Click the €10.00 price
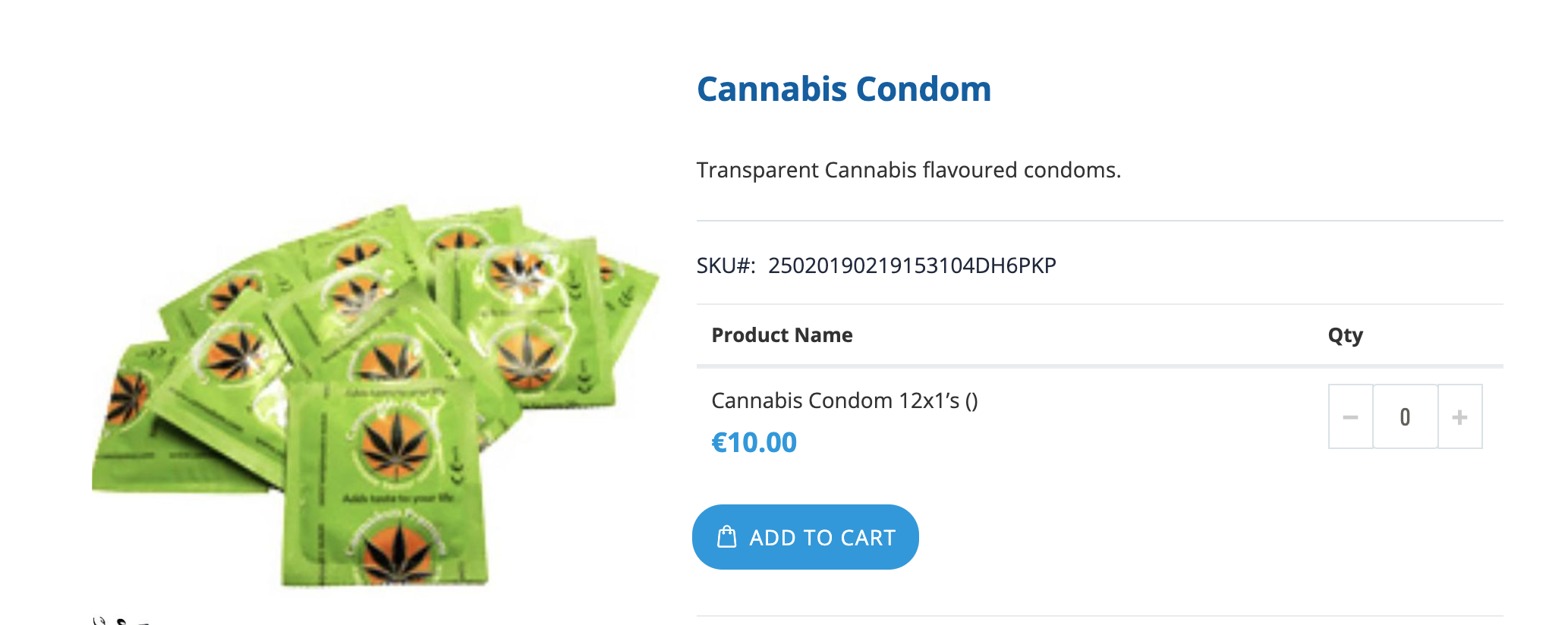Image resolution: width=1568 pixels, height=625 pixels. (x=754, y=442)
